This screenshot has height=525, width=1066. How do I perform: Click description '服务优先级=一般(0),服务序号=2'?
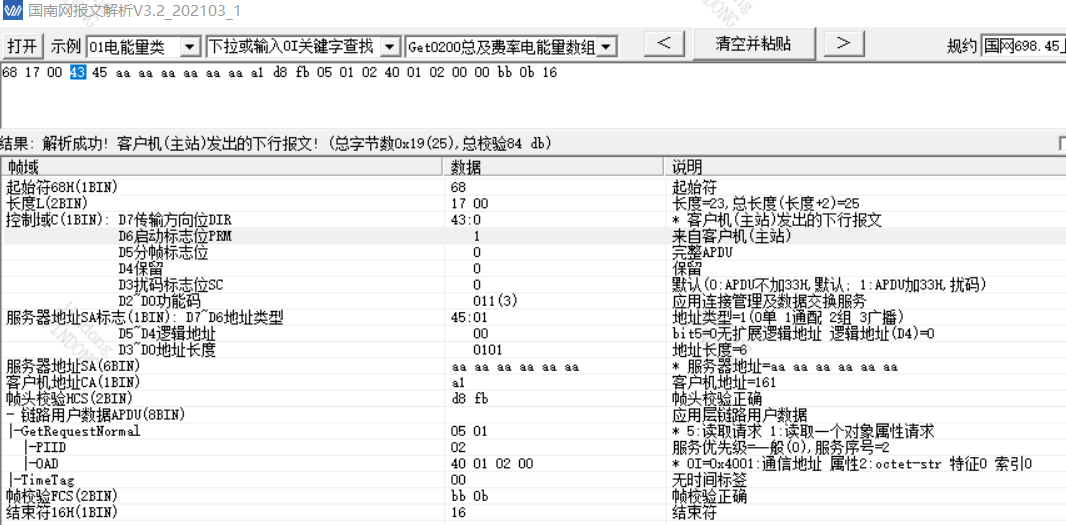pyautogui.click(x=781, y=447)
